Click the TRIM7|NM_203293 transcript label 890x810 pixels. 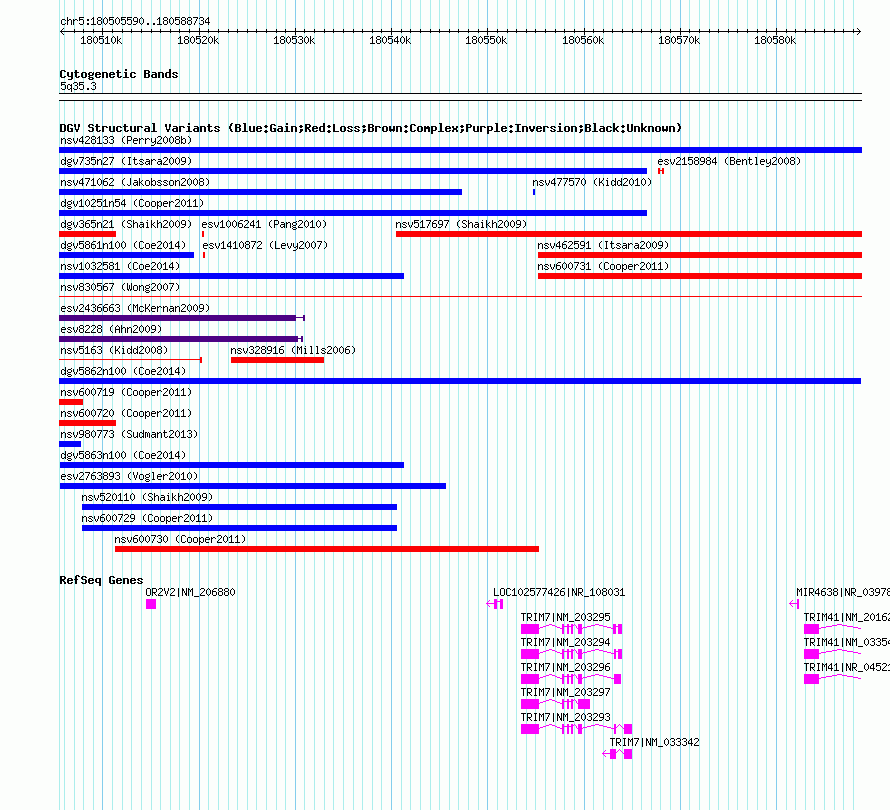pyautogui.click(x=565, y=717)
